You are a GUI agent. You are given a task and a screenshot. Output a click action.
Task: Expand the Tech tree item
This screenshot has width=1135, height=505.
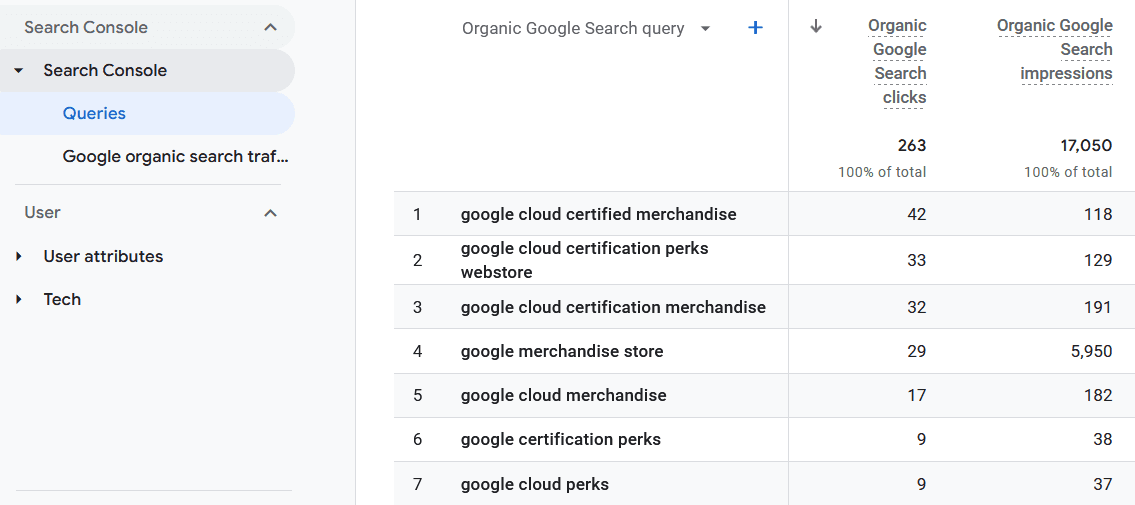19,300
